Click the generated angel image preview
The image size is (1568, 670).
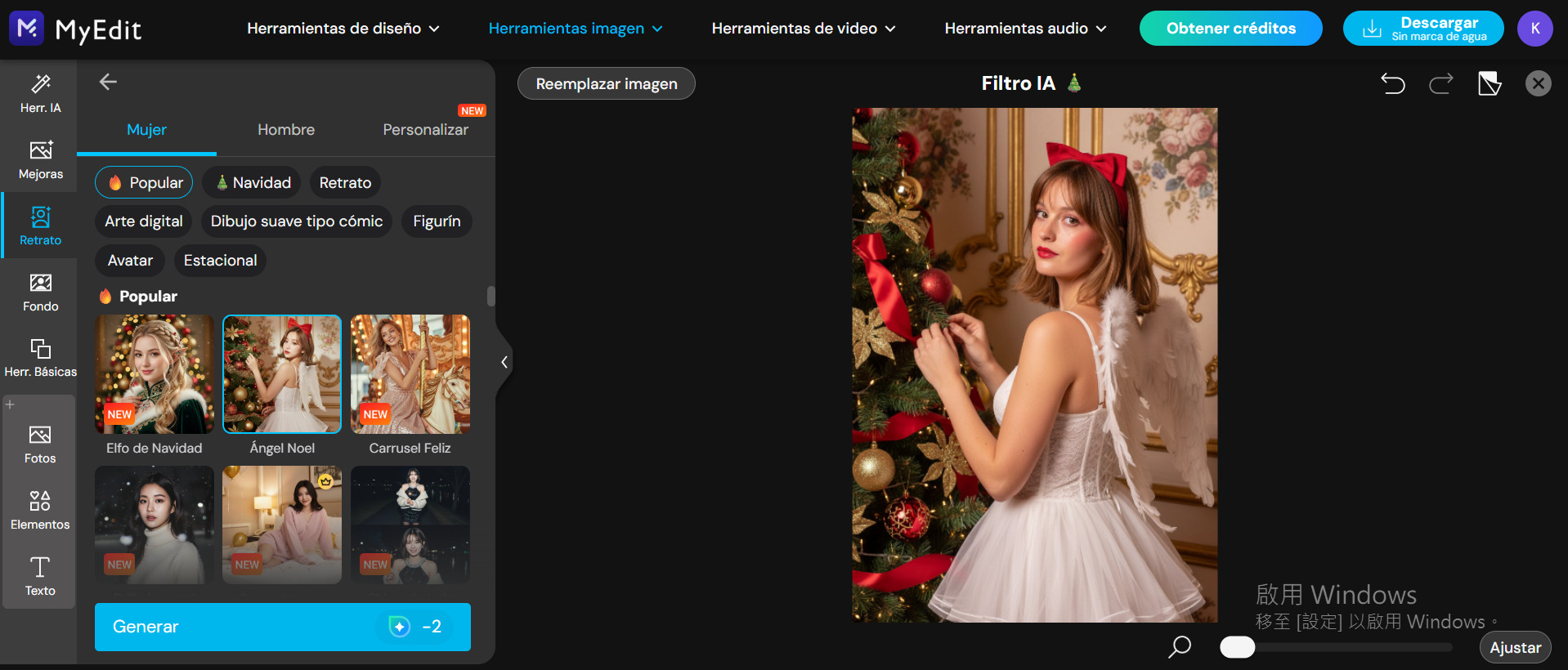pyautogui.click(x=1034, y=365)
